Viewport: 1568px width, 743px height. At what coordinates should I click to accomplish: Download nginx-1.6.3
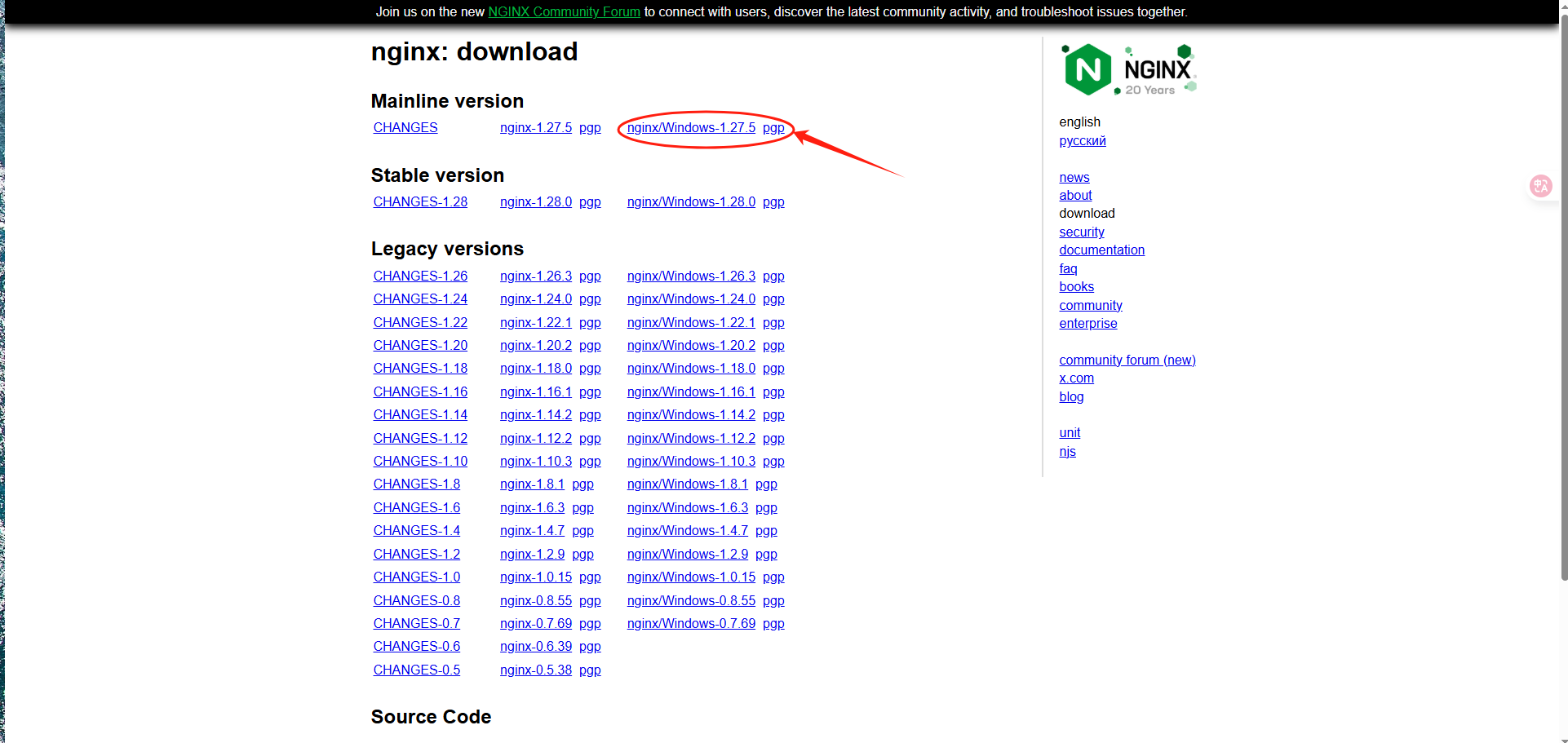(532, 508)
